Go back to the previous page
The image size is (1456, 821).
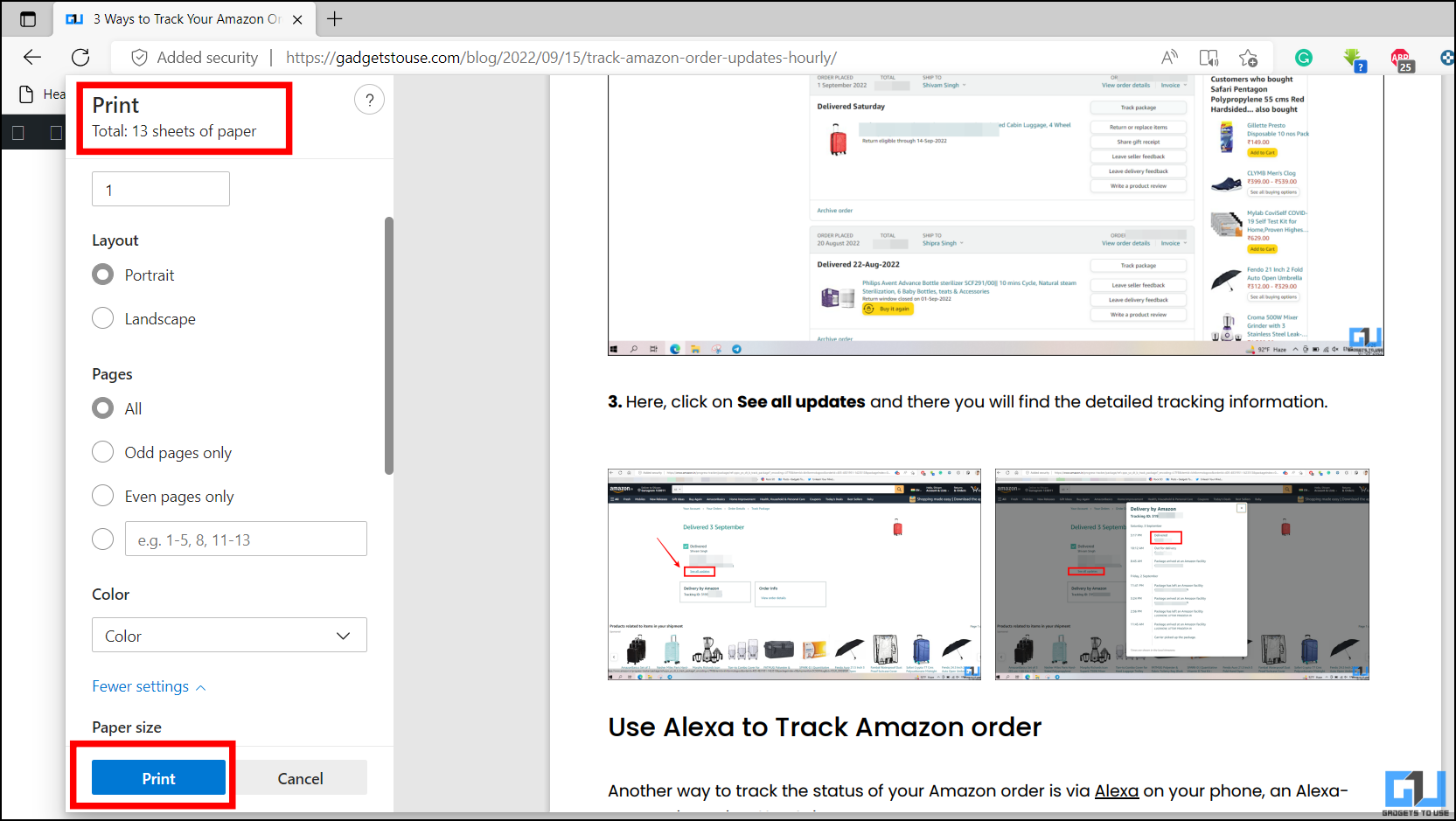click(32, 58)
